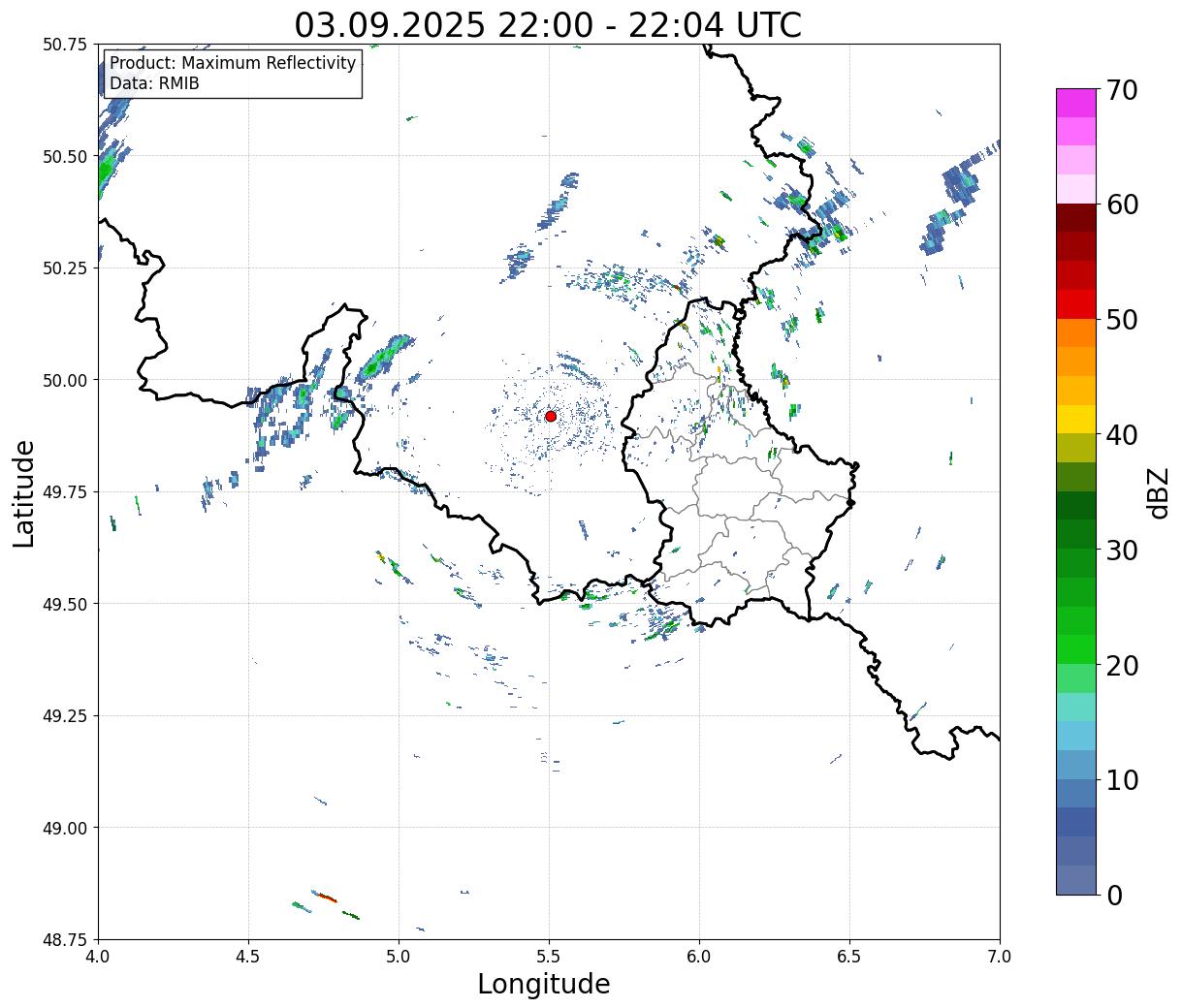Click the longitude tick label 4.5
The height and width of the screenshot is (1008, 1182).
(x=248, y=957)
